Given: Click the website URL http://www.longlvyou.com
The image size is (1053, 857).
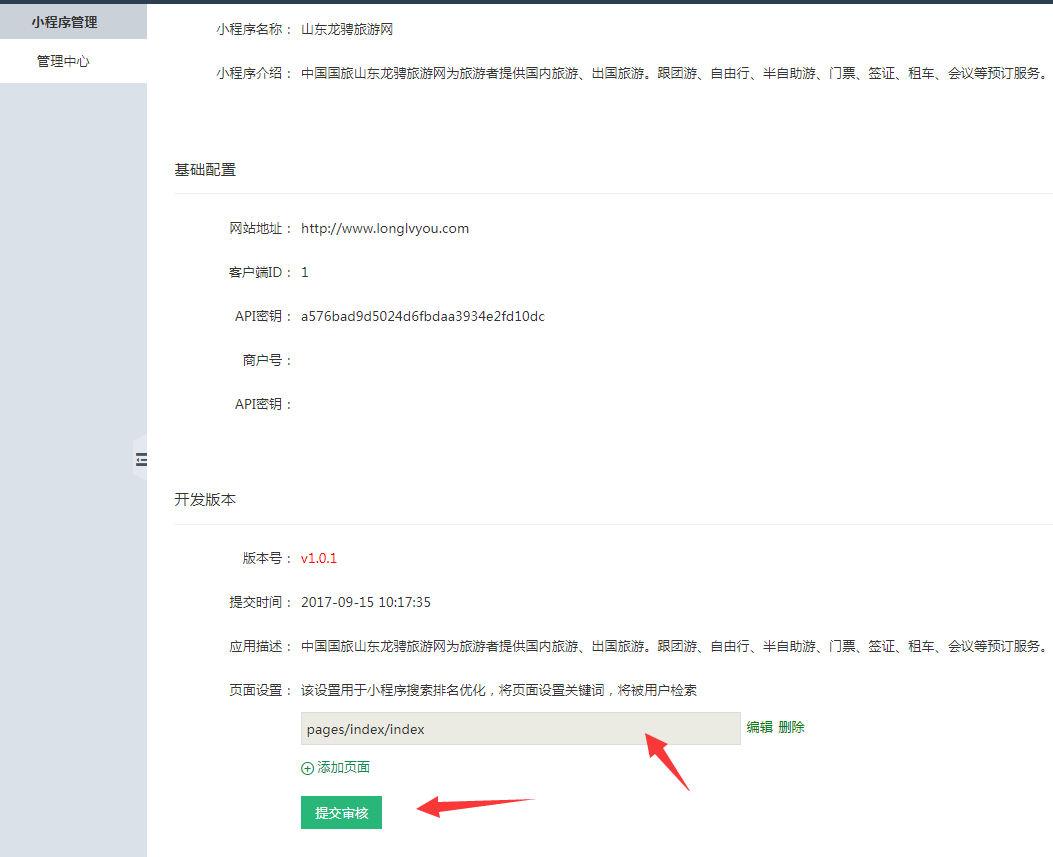Looking at the screenshot, I should [x=385, y=228].
